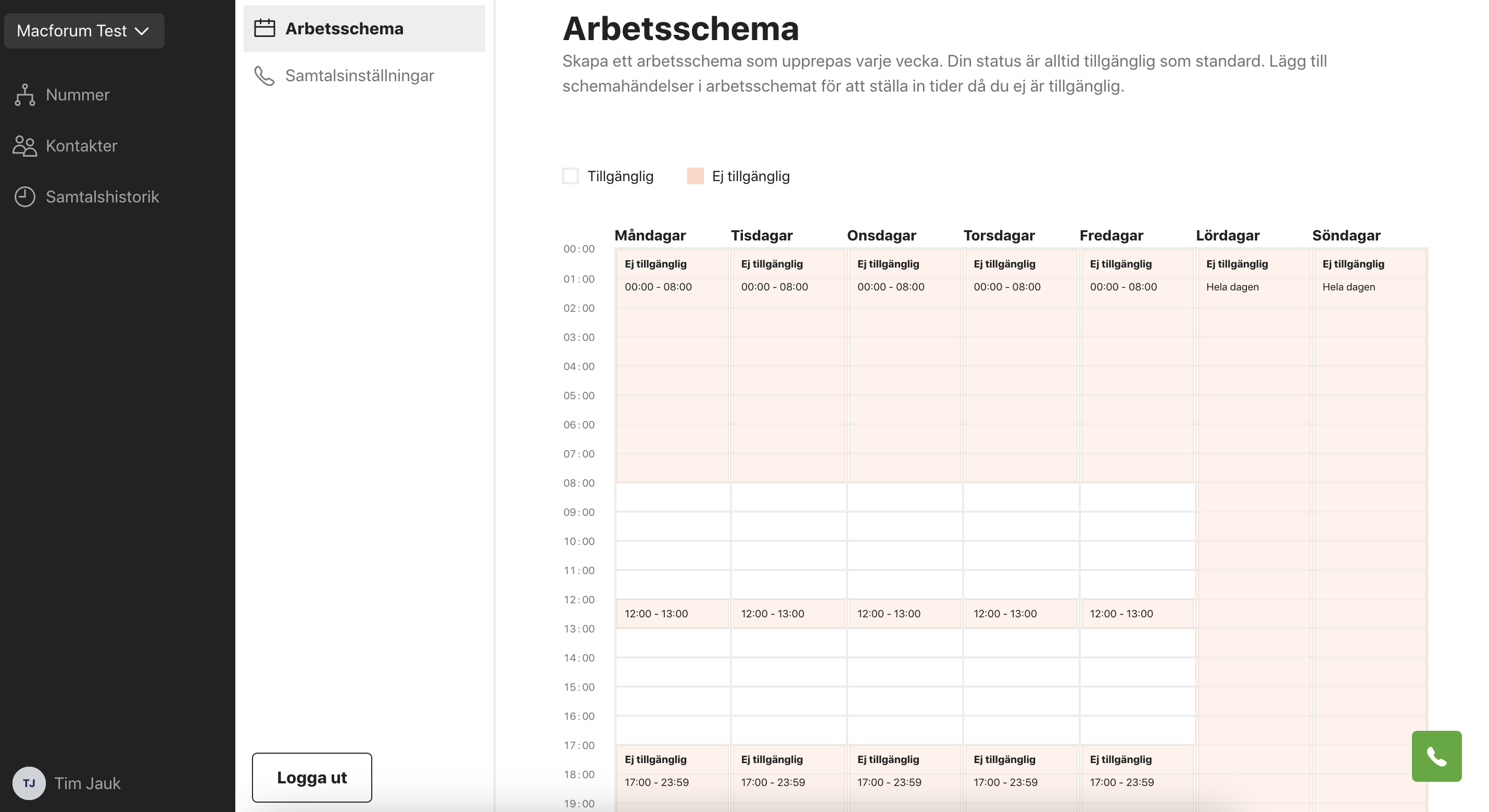1489x812 pixels.
Task: Click the TJ user avatar
Action: click(x=29, y=783)
